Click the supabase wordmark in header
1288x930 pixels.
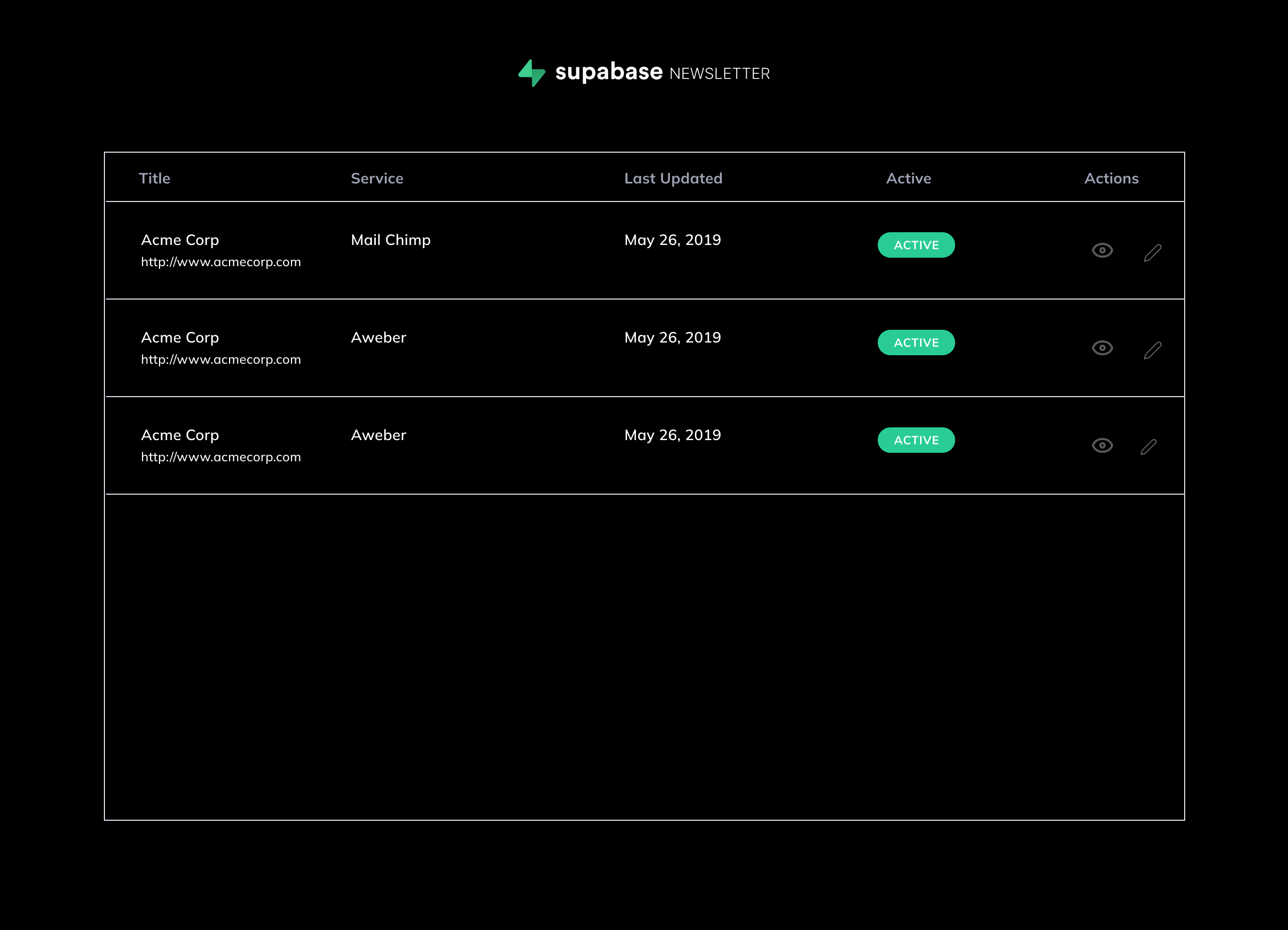point(609,72)
